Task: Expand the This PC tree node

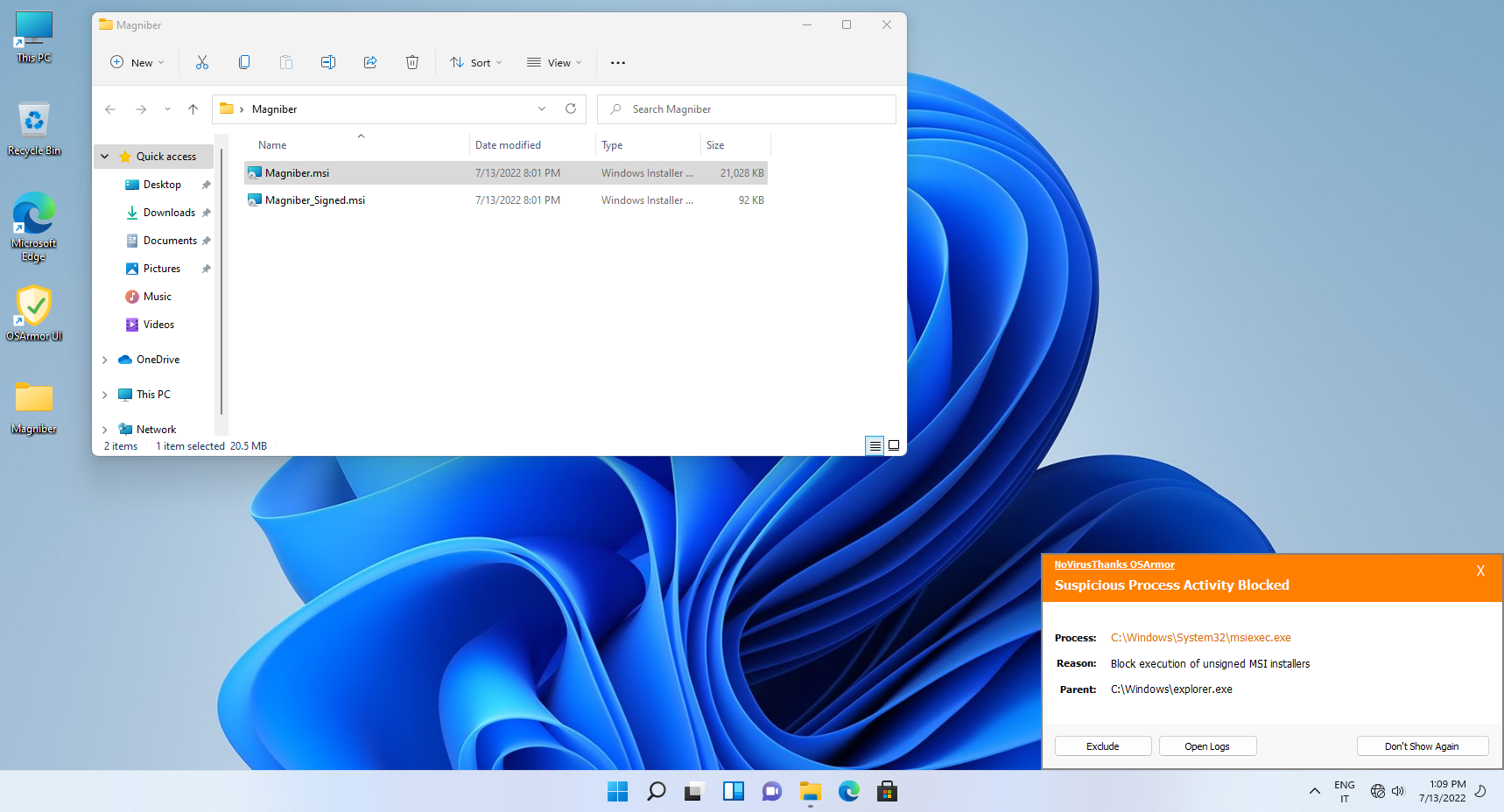Action: [x=105, y=395]
